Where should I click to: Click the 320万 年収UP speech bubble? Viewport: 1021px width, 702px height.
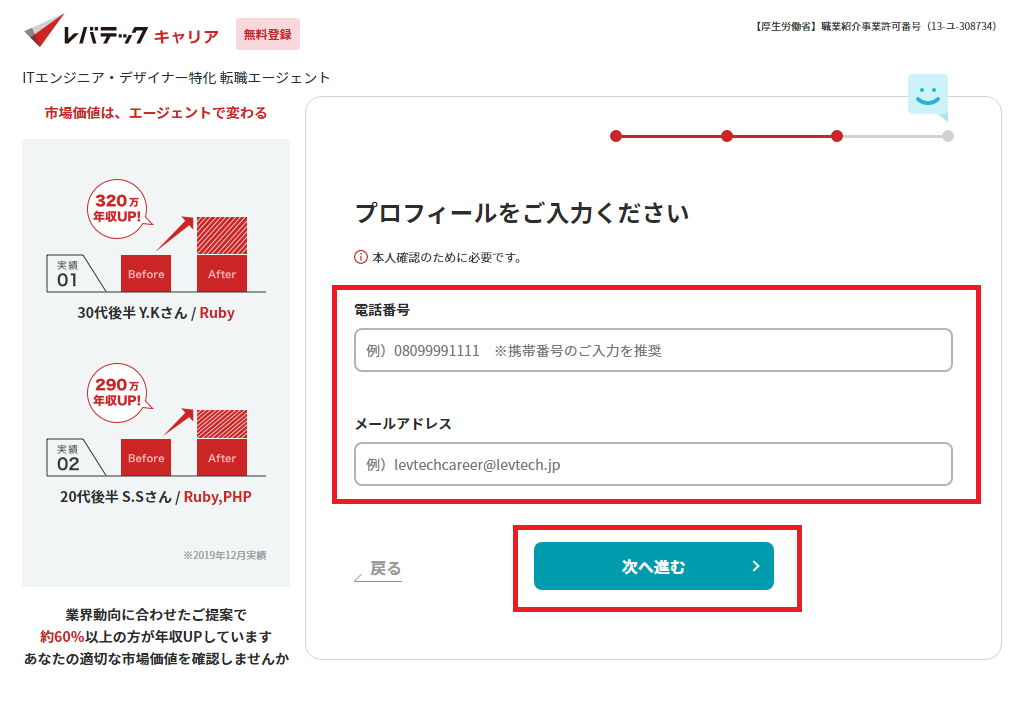(117, 207)
